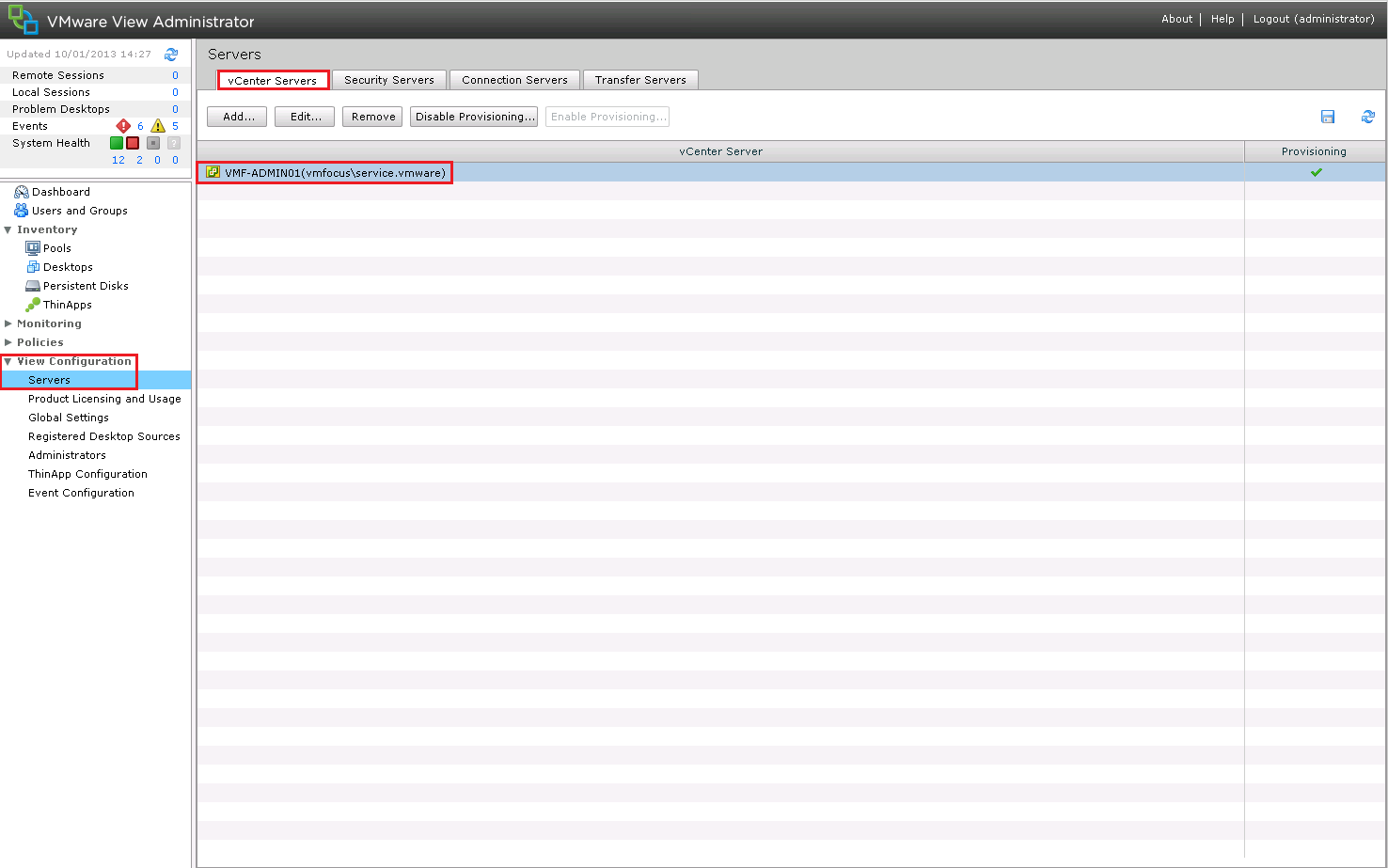Open the Dashboard from the sidebar
The width and height of the screenshot is (1388, 868).
click(x=60, y=192)
